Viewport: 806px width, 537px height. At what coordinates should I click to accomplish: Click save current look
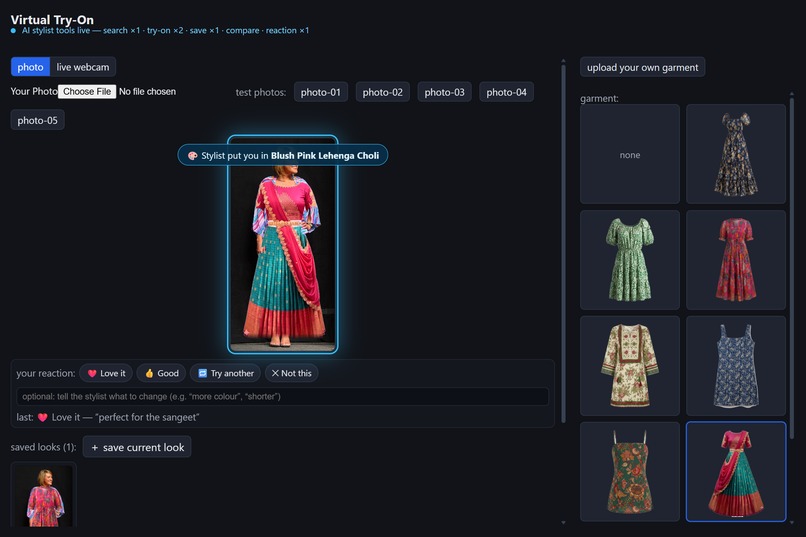click(137, 447)
